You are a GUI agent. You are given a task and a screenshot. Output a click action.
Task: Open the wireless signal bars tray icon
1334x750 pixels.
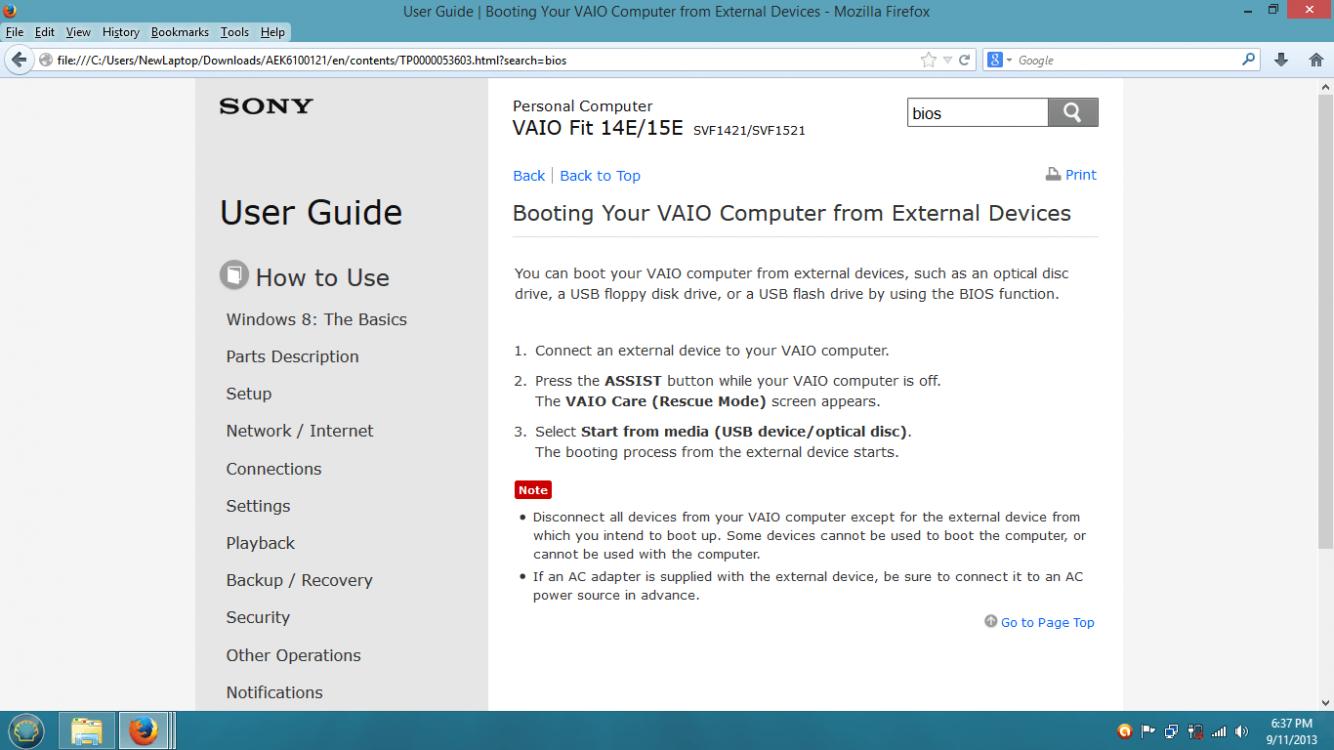click(x=1218, y=732)
